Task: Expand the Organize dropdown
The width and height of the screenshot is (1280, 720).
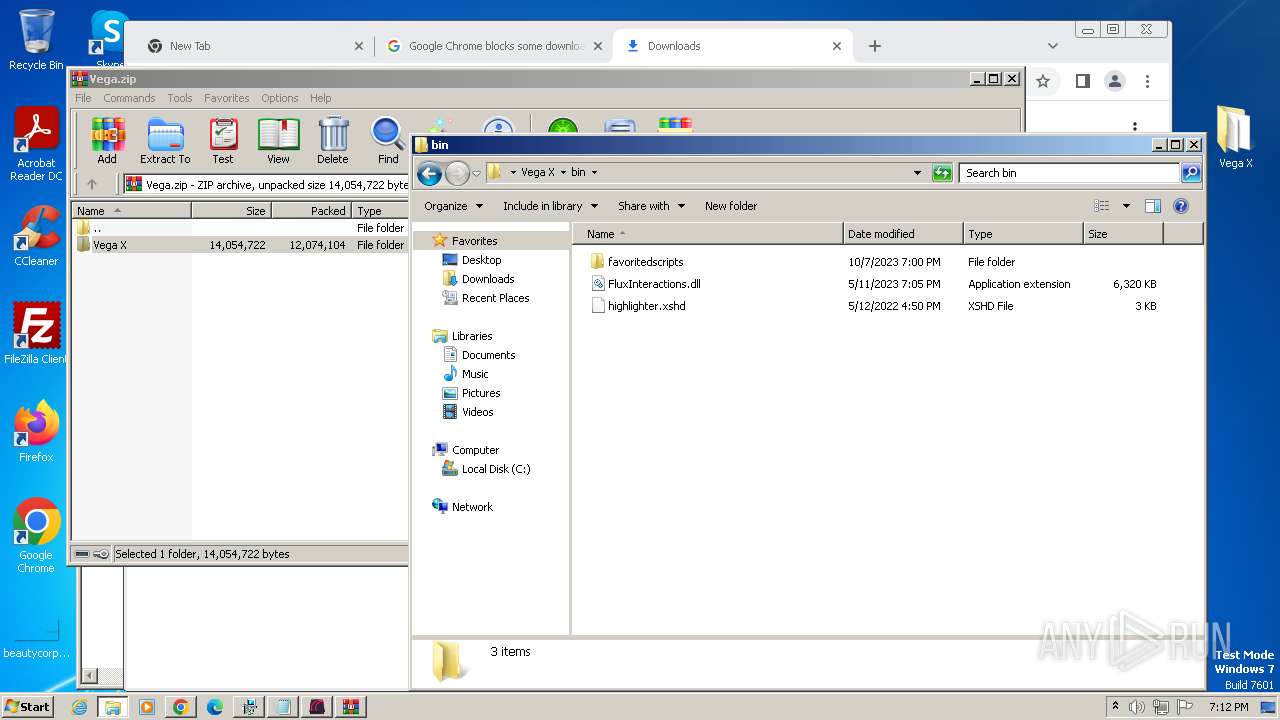Action: tap(453, 206)
